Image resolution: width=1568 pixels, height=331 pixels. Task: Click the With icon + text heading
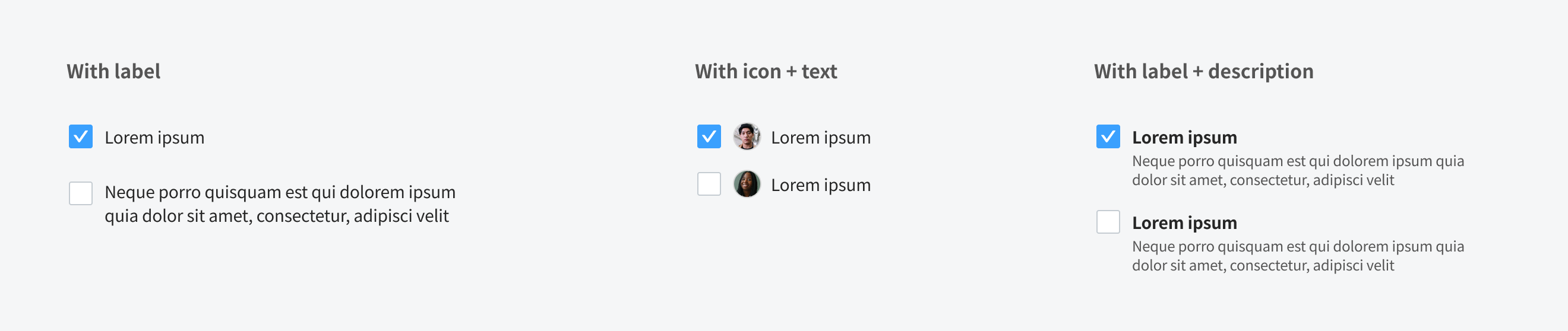point(766,72)
